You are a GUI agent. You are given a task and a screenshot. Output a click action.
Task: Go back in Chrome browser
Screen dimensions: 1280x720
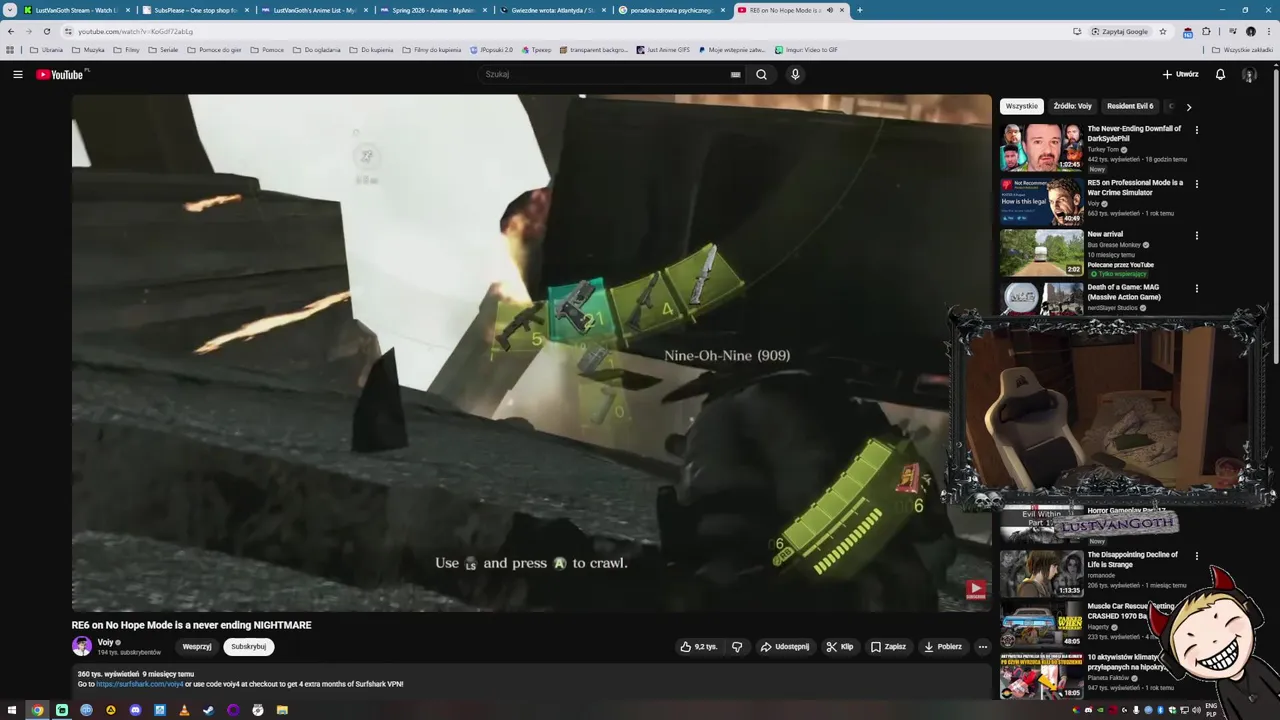point(11,31)
